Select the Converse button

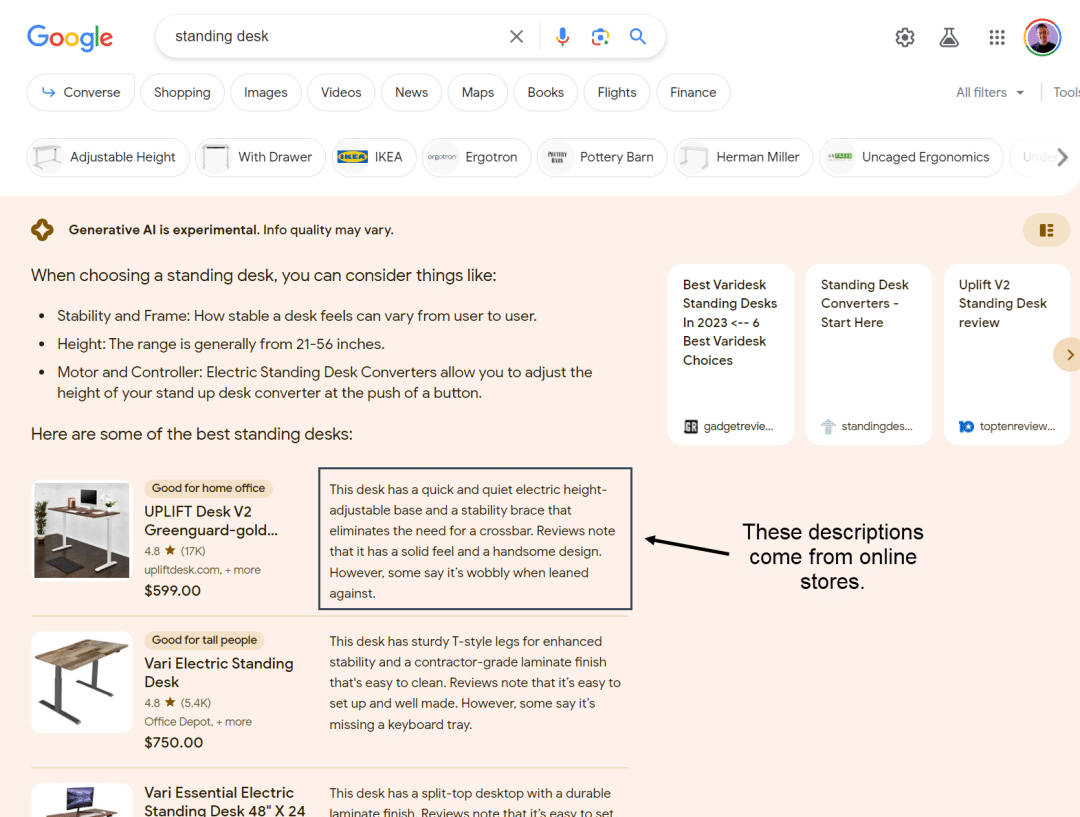80,92
